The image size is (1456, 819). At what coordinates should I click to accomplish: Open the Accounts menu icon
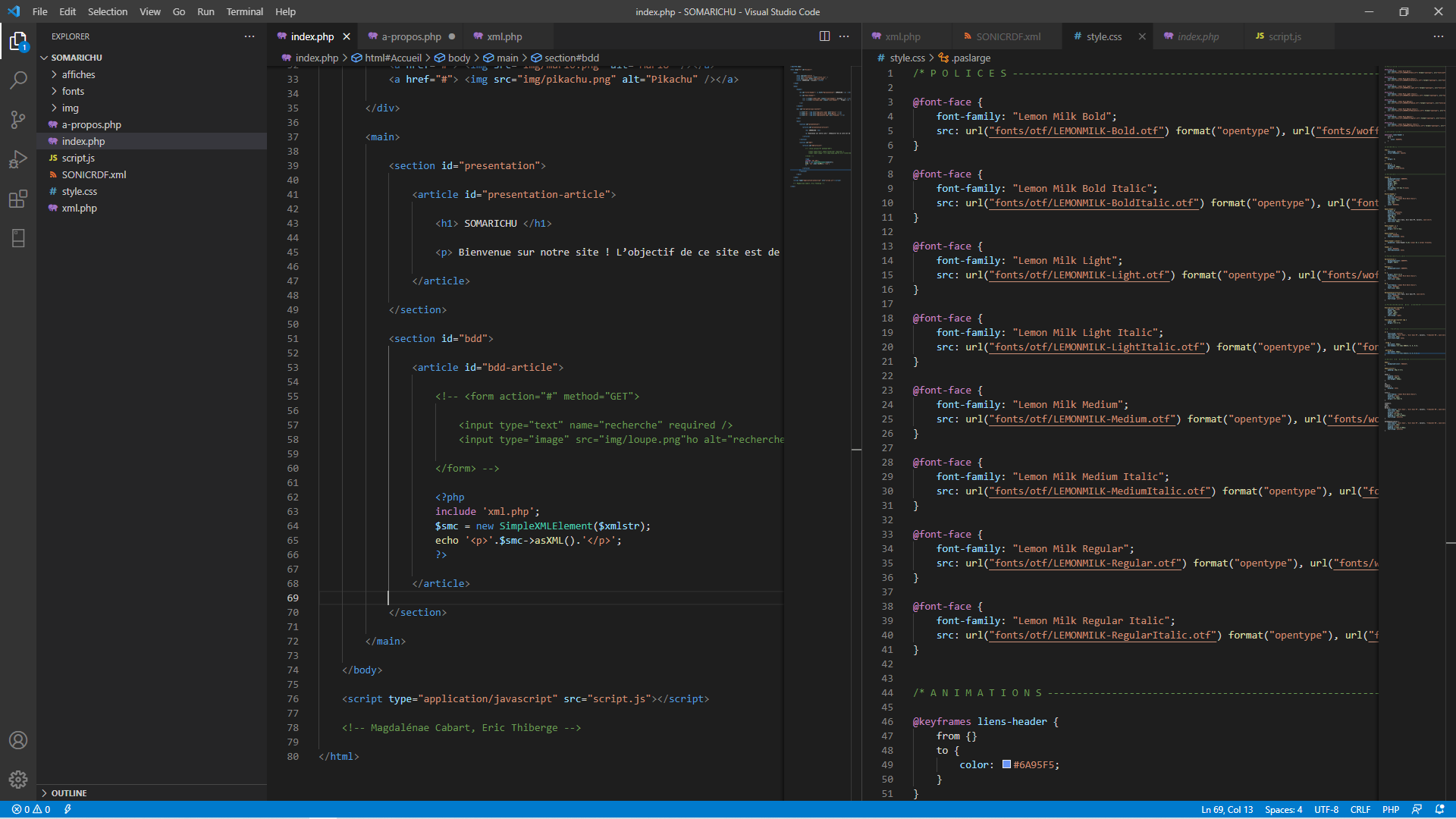(18, 740)
